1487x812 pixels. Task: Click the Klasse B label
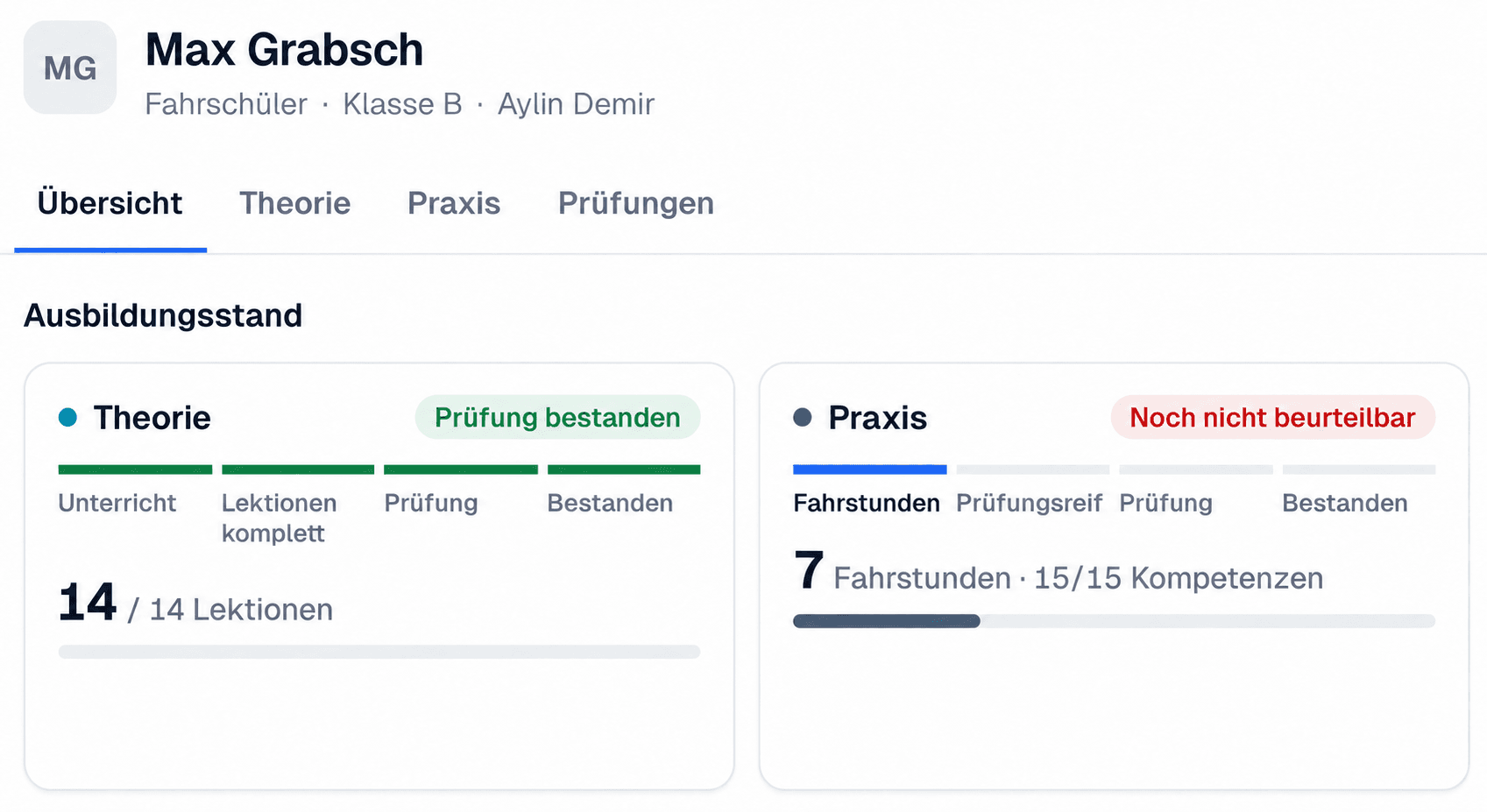click(402, 104)
